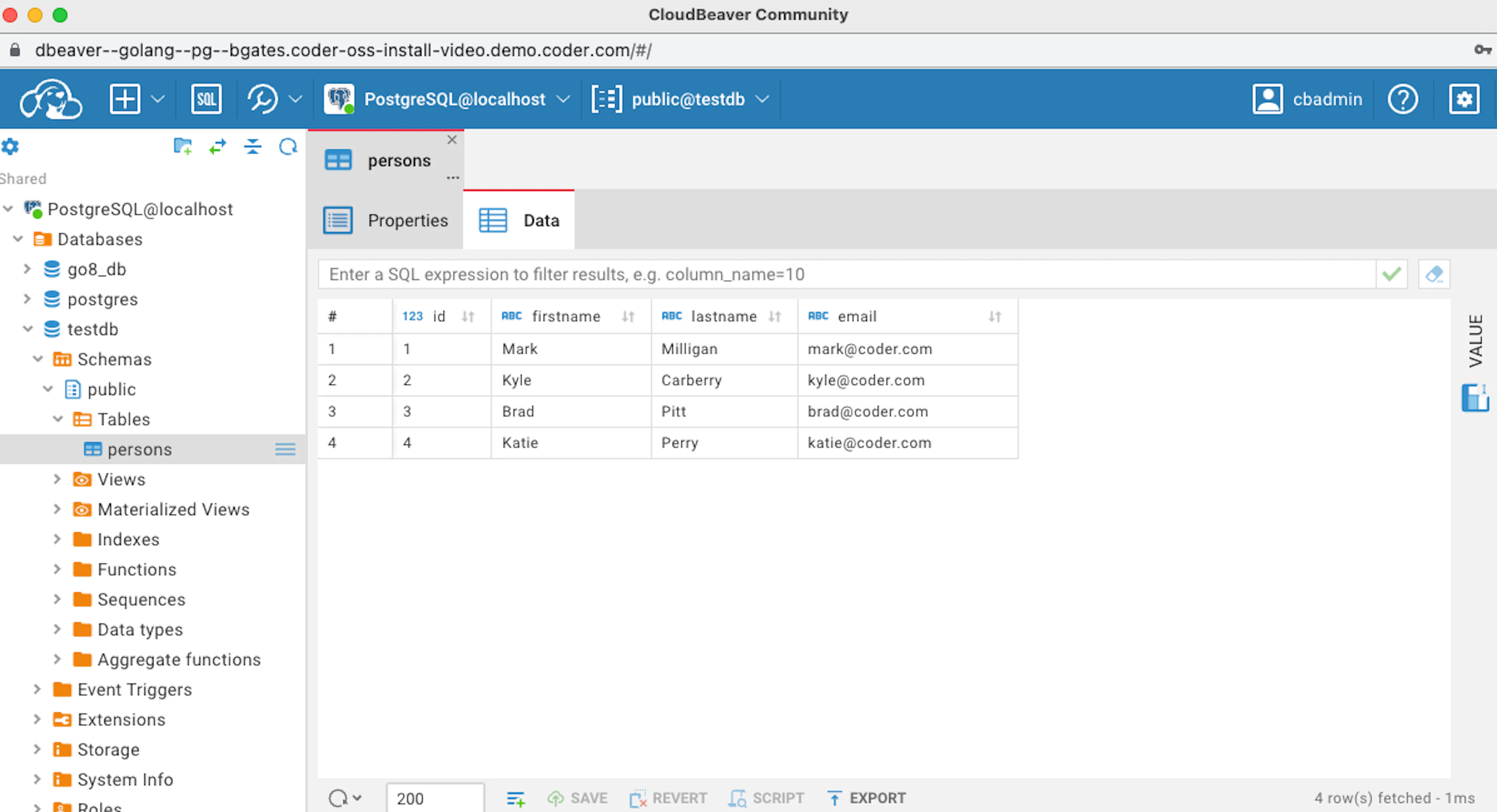1497x812 pixels.
Task: Add a new row icon
Action: pyautogui.click(x=515, y=799)
